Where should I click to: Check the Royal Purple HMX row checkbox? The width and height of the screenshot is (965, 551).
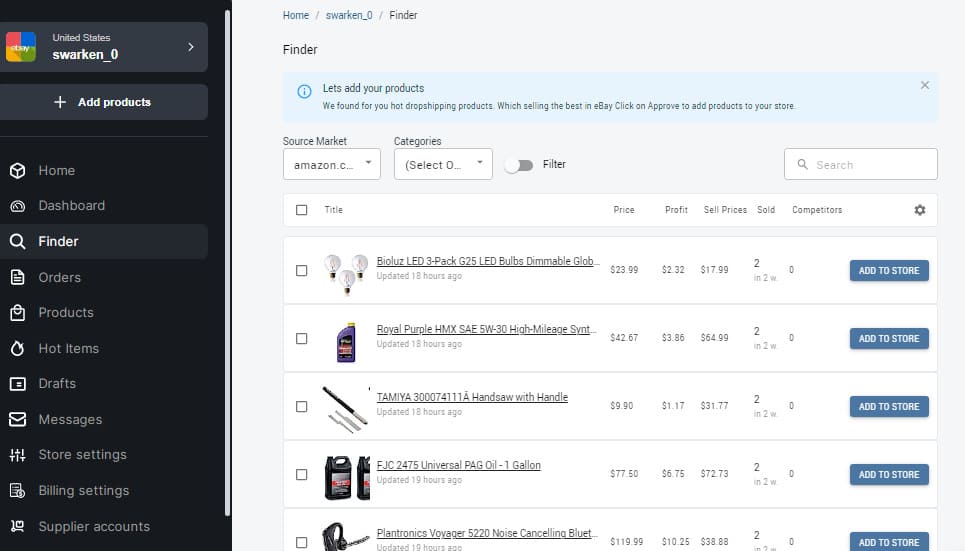(x=302, y=339)
